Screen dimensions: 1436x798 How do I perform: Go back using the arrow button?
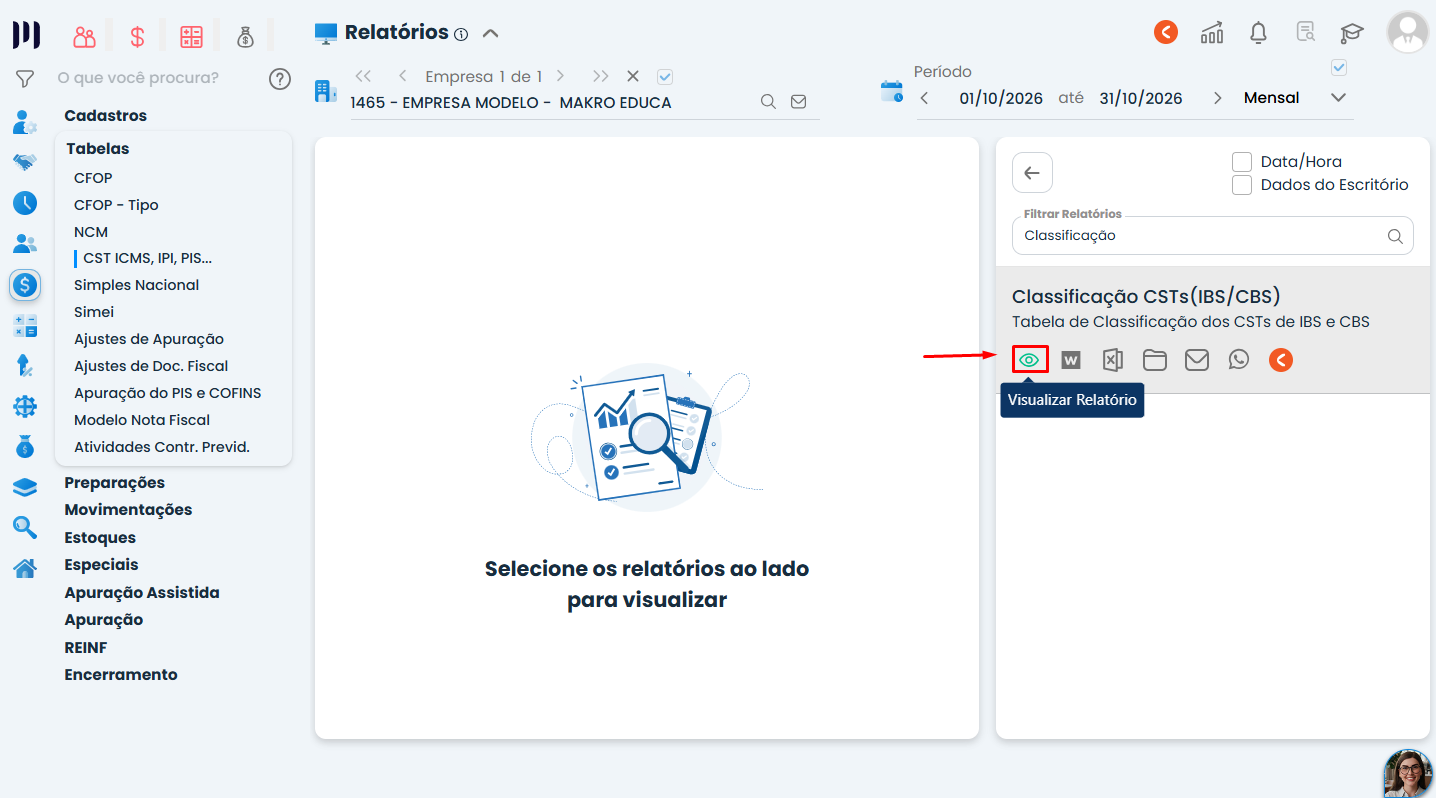pos(1032,173)
